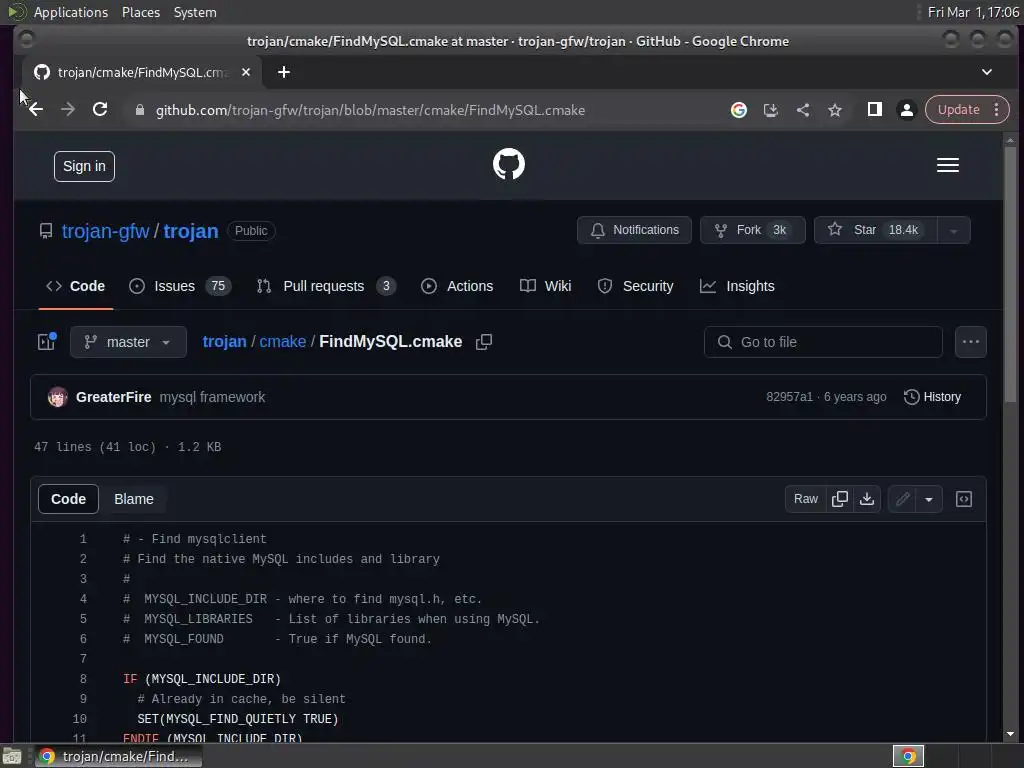Go back with the browser back arrow
Image resolution: width=1024 pixels, height=768 pixels.
click(x=35, y=110)
